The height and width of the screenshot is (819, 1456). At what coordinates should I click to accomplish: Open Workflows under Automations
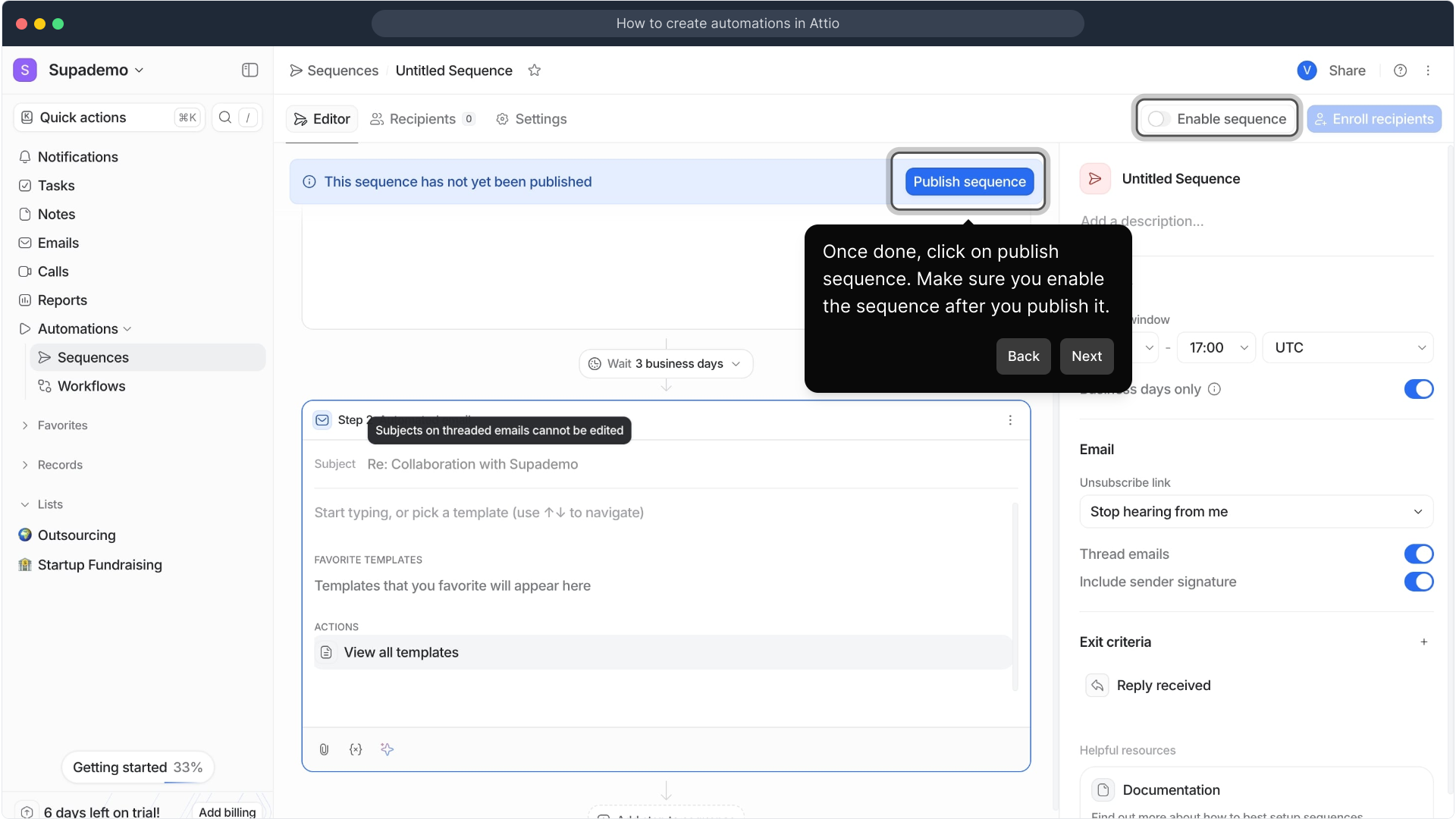(91, 387)
